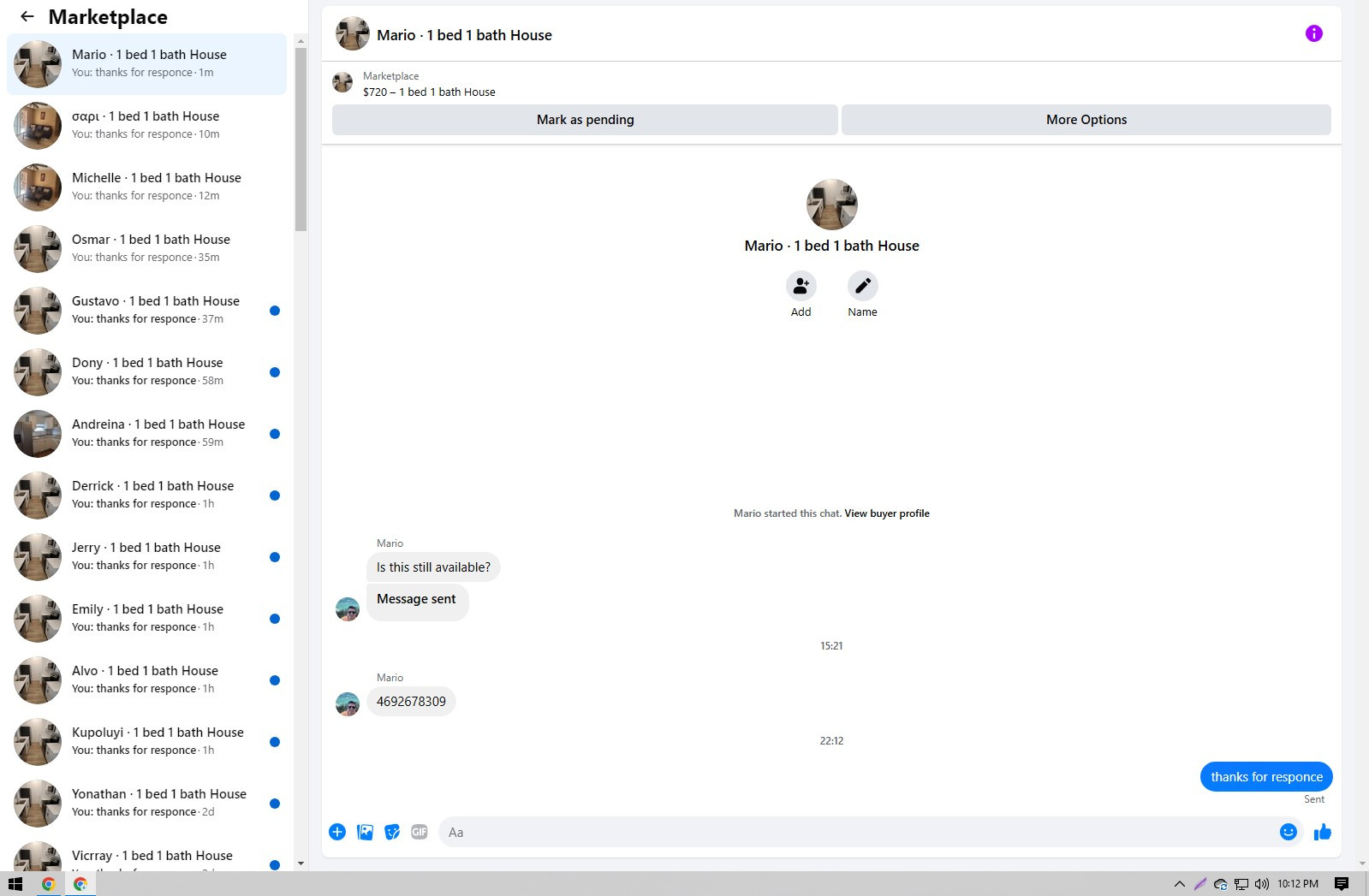Viewport: 1369px width, 896px height.
Task: Open the Andreina conversation
Action: point(146,434)
